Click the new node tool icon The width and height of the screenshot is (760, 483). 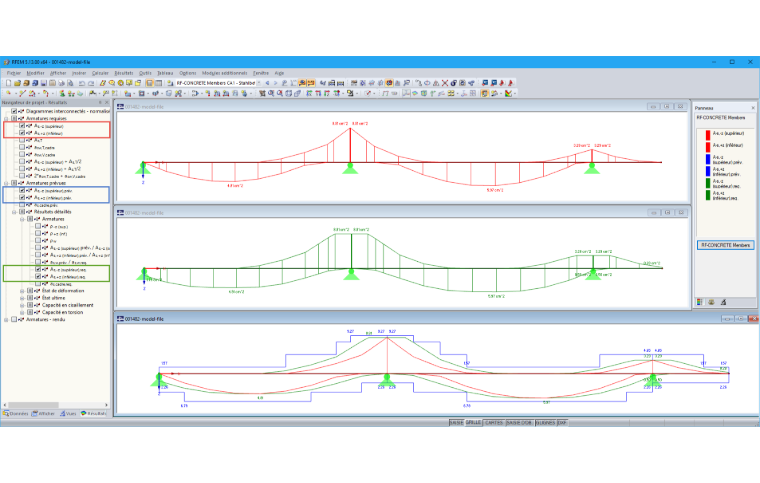8,93
